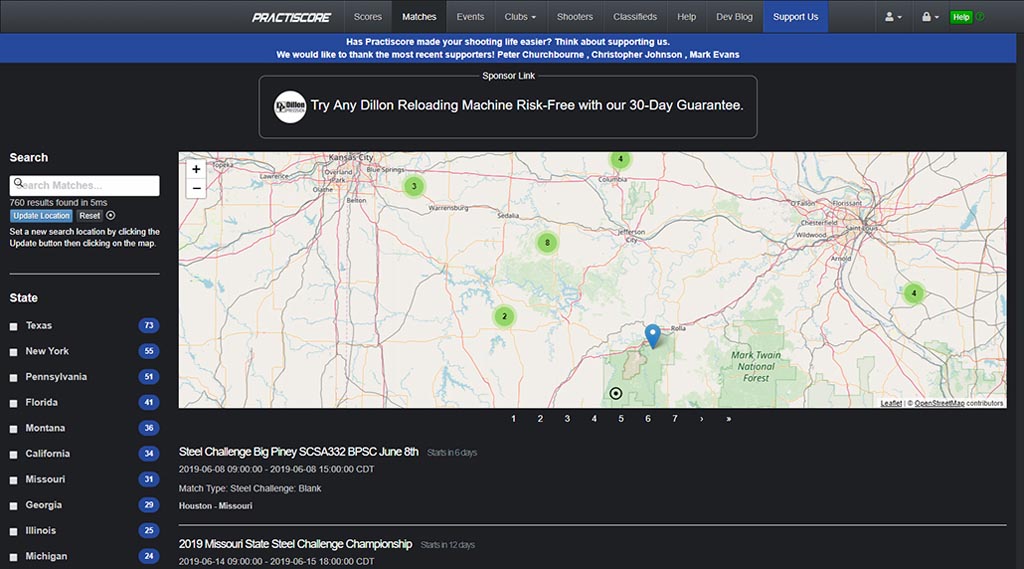Image resolution: width=1024 pixels, height=569 pixels.
Task: Click the target circle icon beside Reset
Action: pyautogui.click(x=111, y=215)
